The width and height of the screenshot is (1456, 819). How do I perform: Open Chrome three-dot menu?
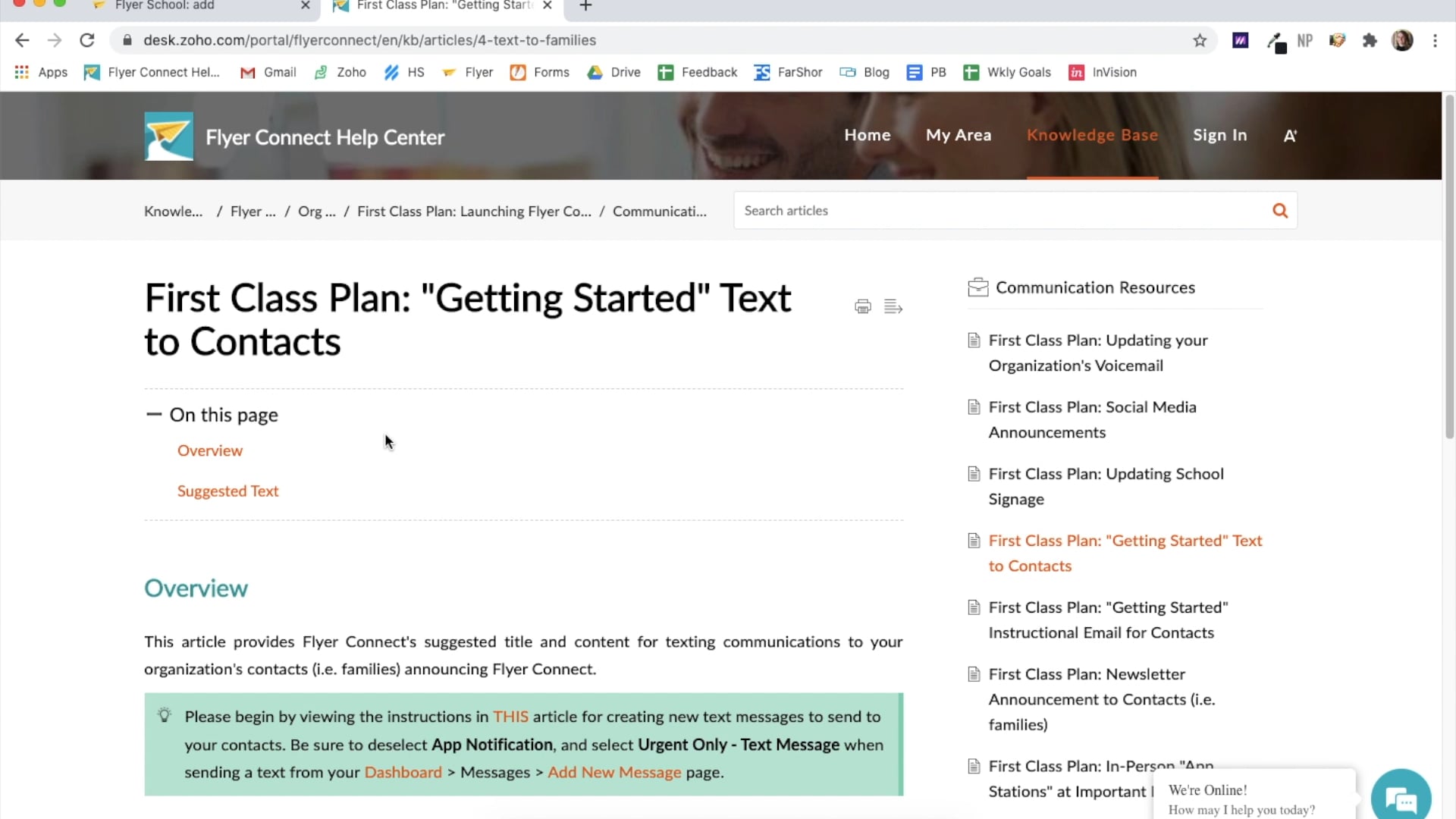1435,40
